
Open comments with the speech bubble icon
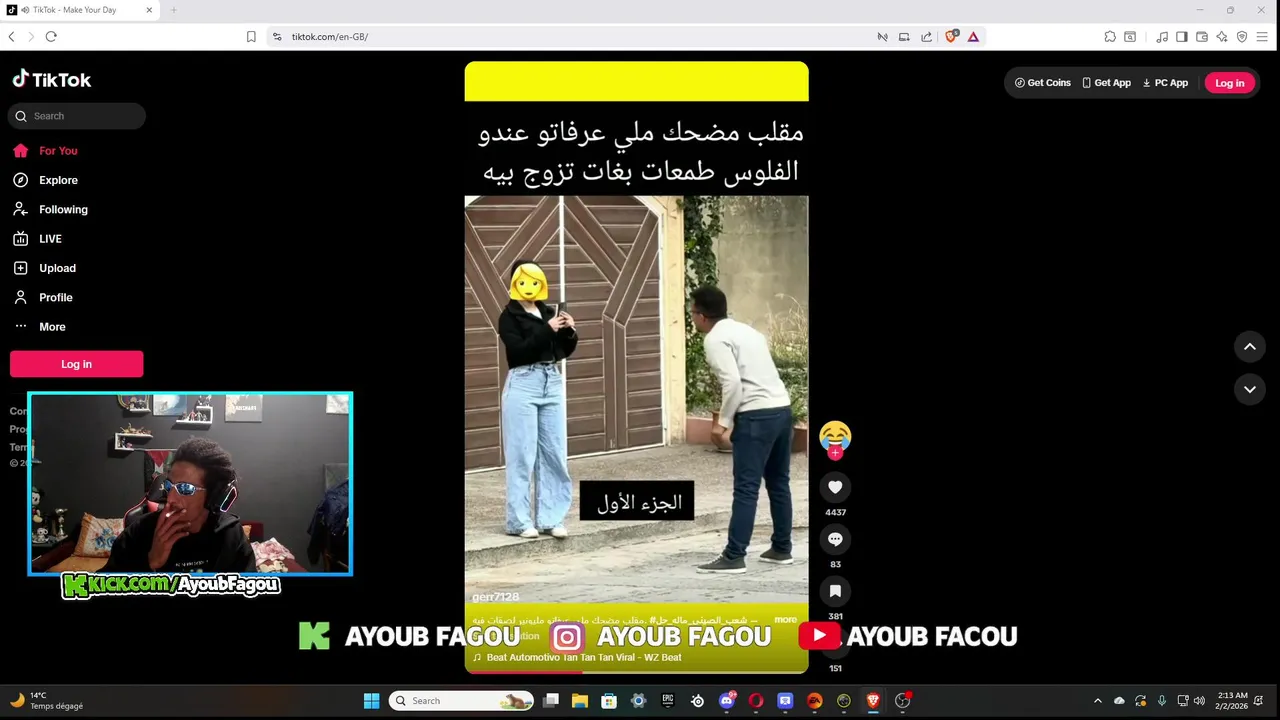pos(835,539)
